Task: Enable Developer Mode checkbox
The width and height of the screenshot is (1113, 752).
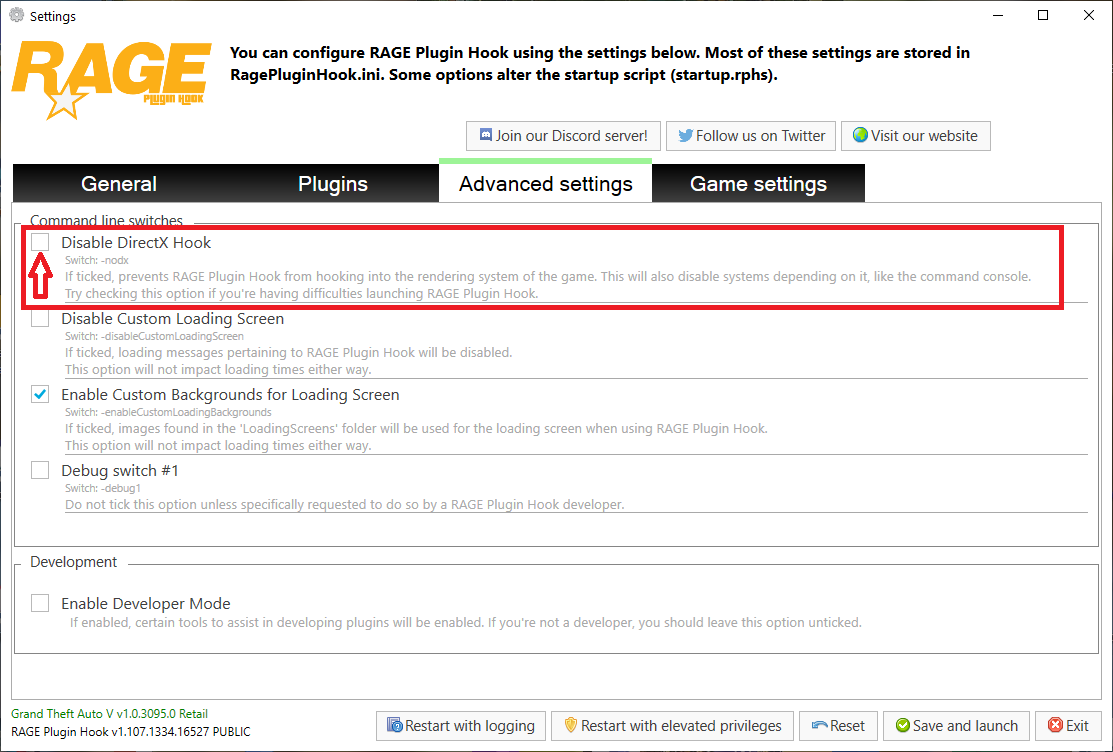Action: pyautogui.click(x=40, y=603)
